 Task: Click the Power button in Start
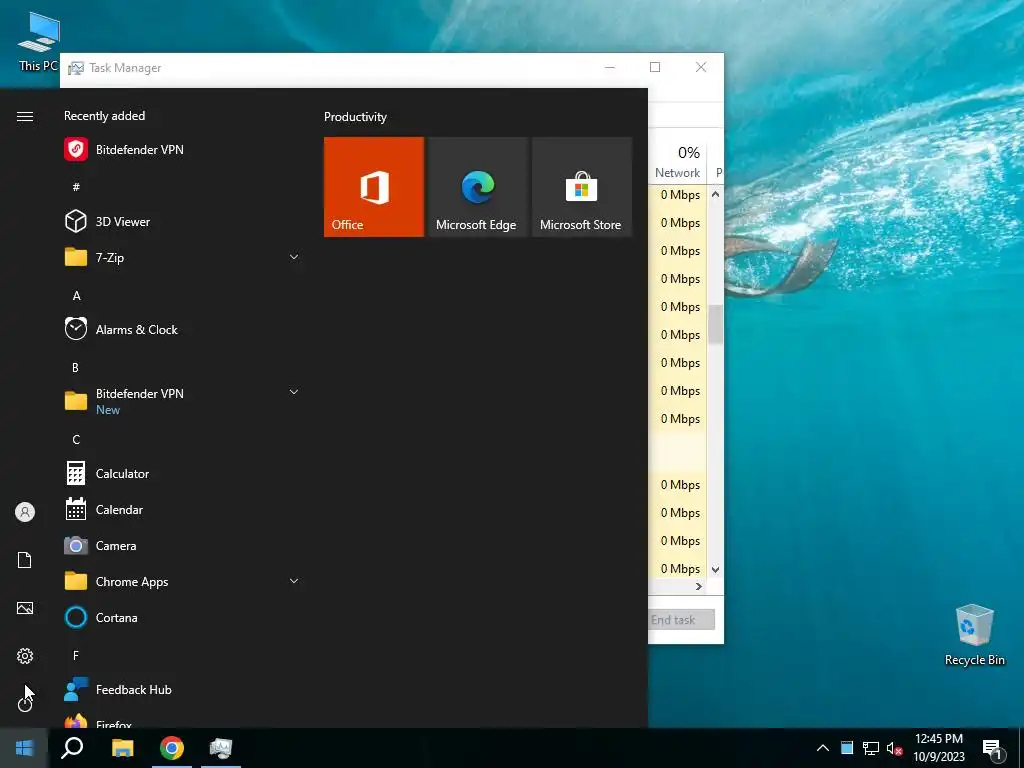[x=25, y=704]
